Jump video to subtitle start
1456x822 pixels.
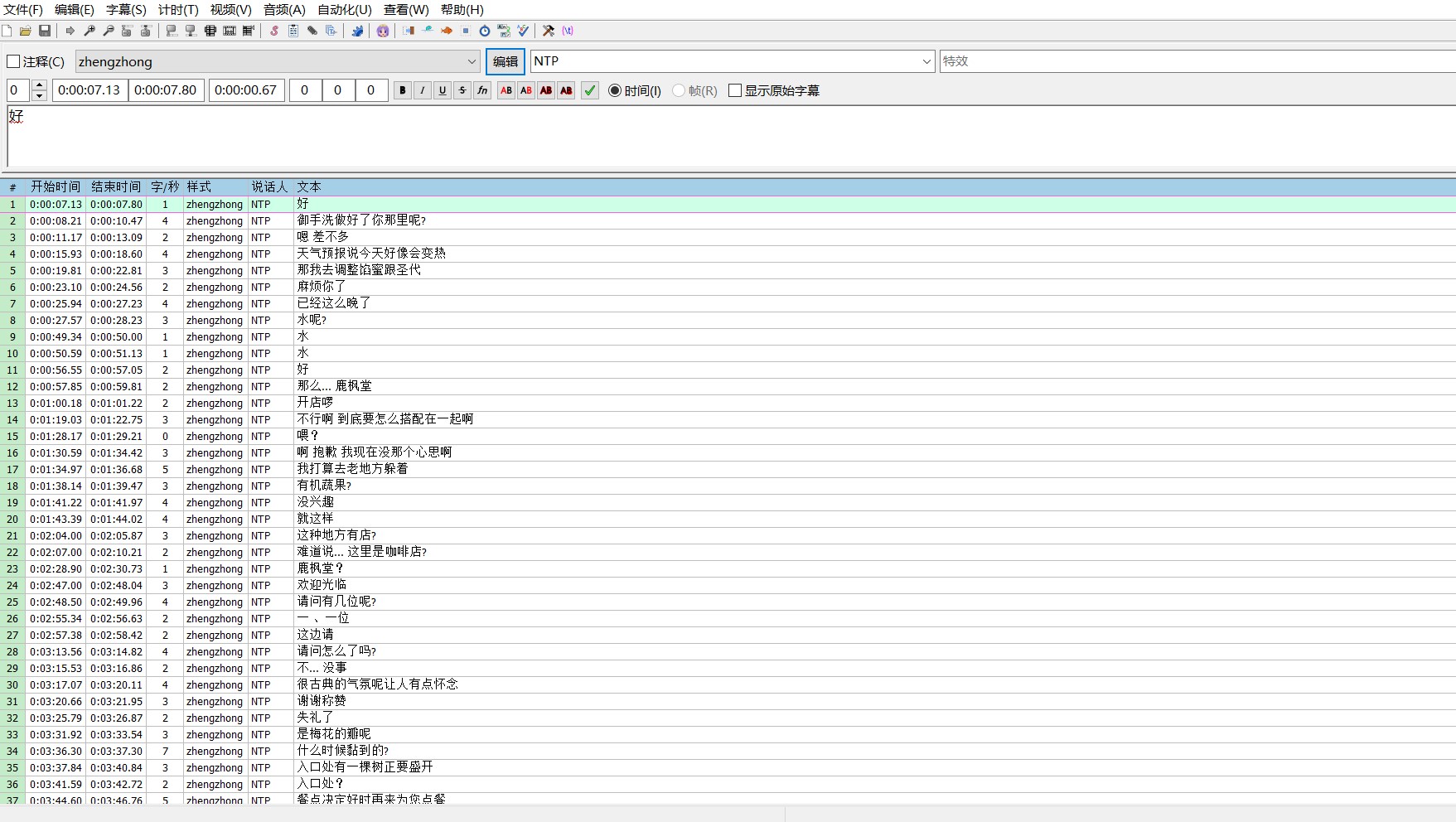(127, 31)
